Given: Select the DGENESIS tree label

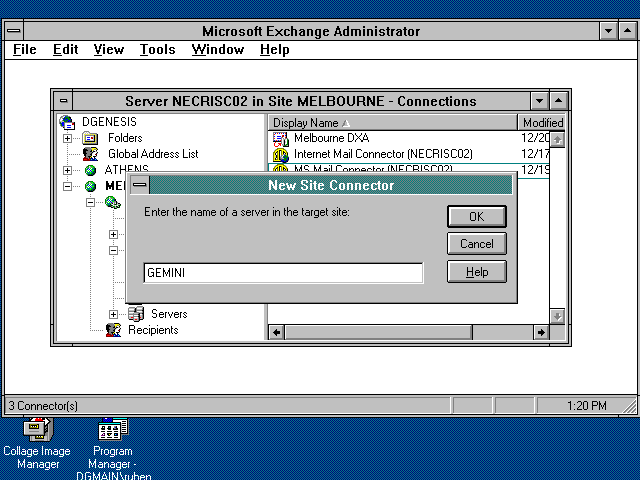Looking at the screenshot, I should click(109, 122).
